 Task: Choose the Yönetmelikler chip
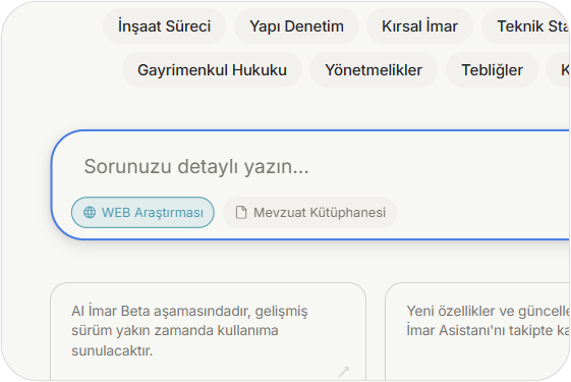pyautogui.click(x=373, y=70)
